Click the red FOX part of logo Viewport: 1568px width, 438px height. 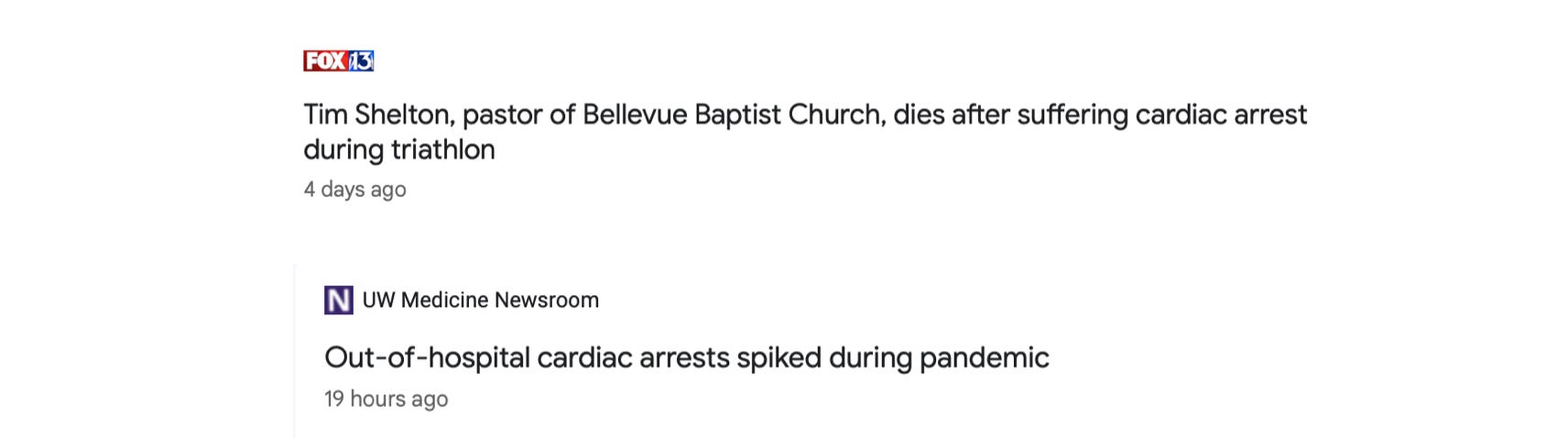[324, 60]
